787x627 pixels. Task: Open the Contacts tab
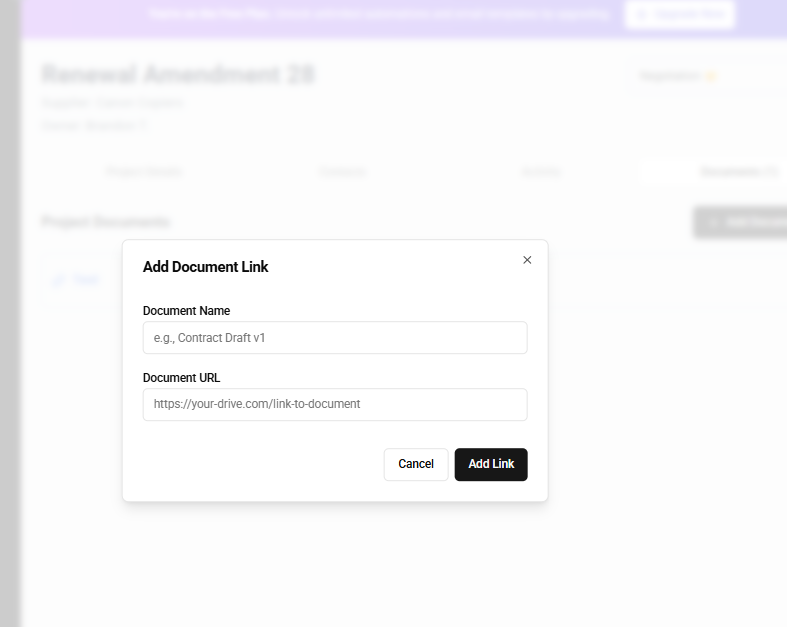point(342,171)
